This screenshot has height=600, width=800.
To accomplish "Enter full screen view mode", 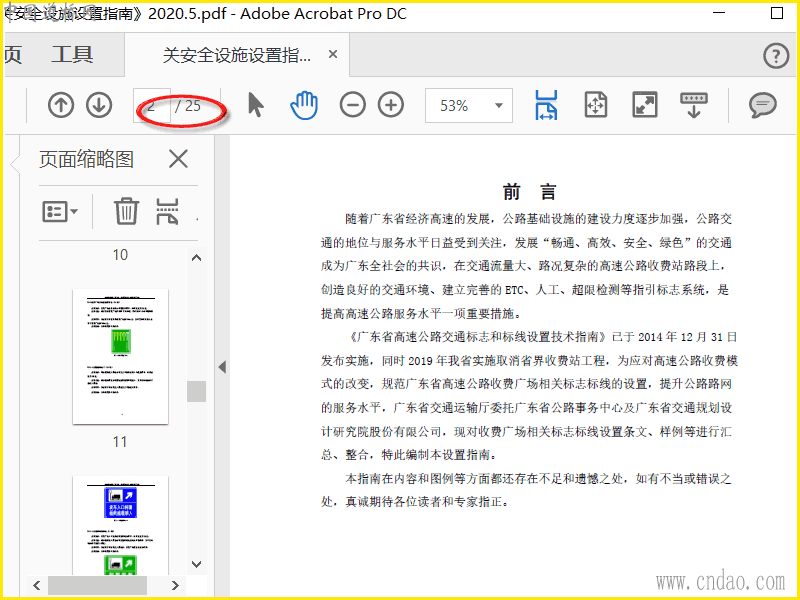I will tap(645, 105).
